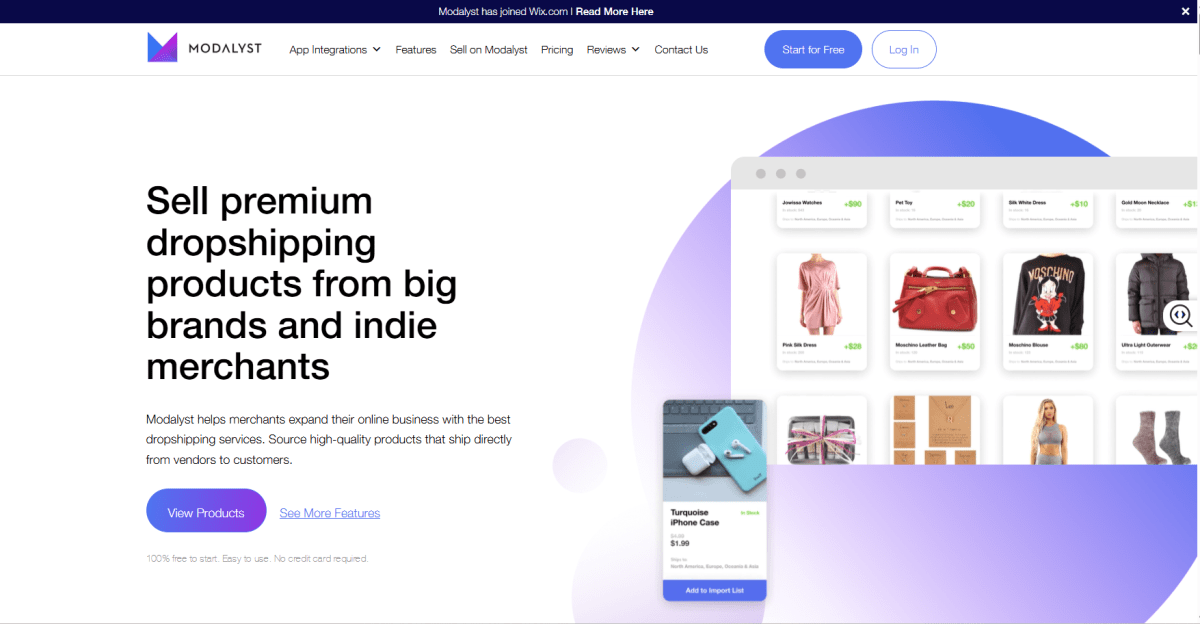Screen dimensions: 1200x624
Task: Click the +$80 profit label
Action: point(1079,346)
